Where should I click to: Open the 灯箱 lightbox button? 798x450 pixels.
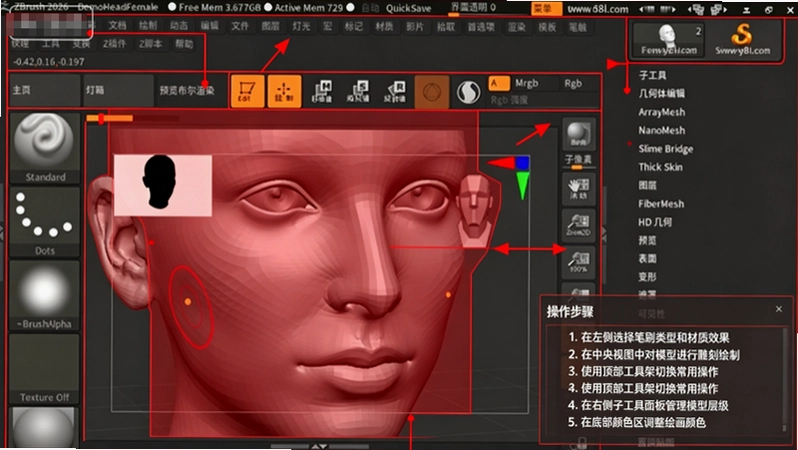118,91
